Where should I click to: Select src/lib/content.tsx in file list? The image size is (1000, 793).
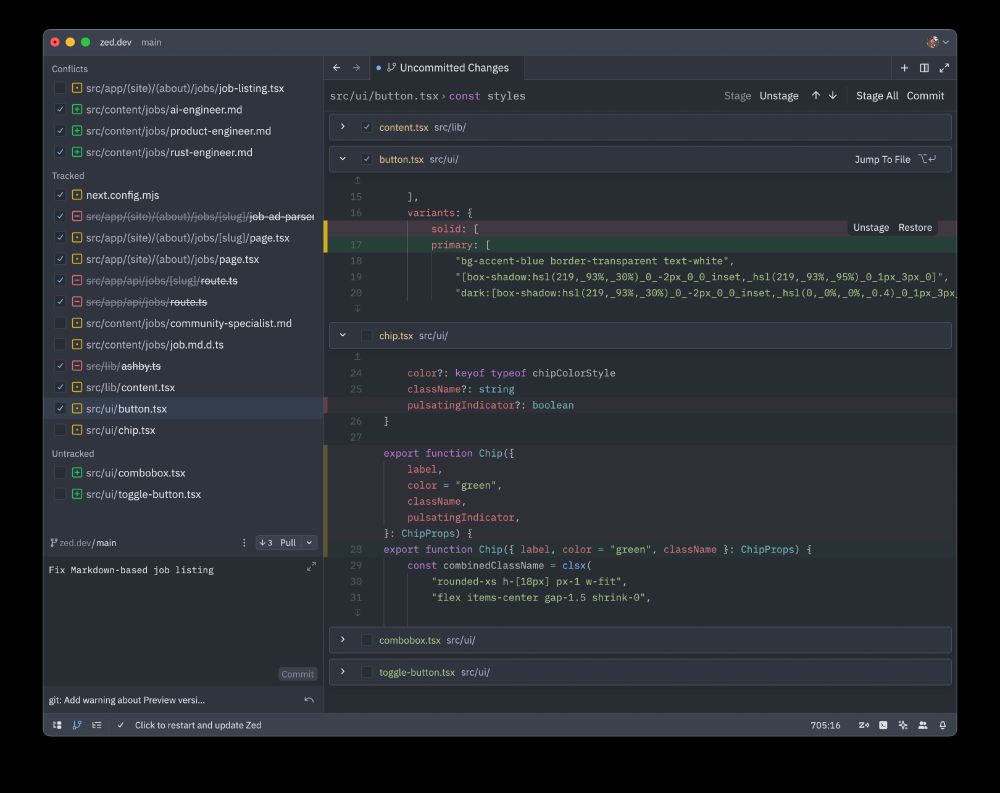tap(184, 387)
